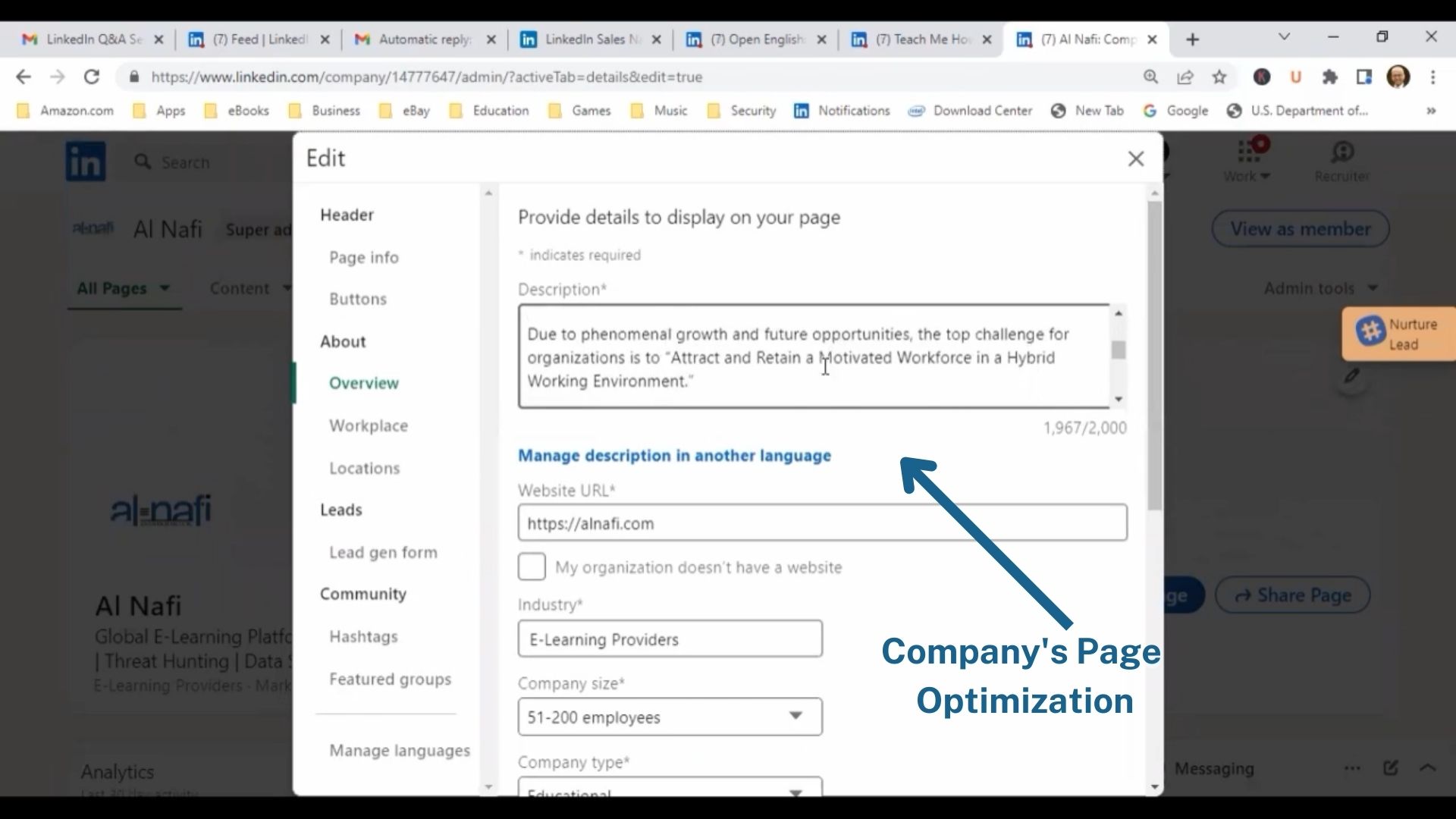
Task: Open the Amazon.com bookmark
Action: pyautogui.click(x=66, y=111)
